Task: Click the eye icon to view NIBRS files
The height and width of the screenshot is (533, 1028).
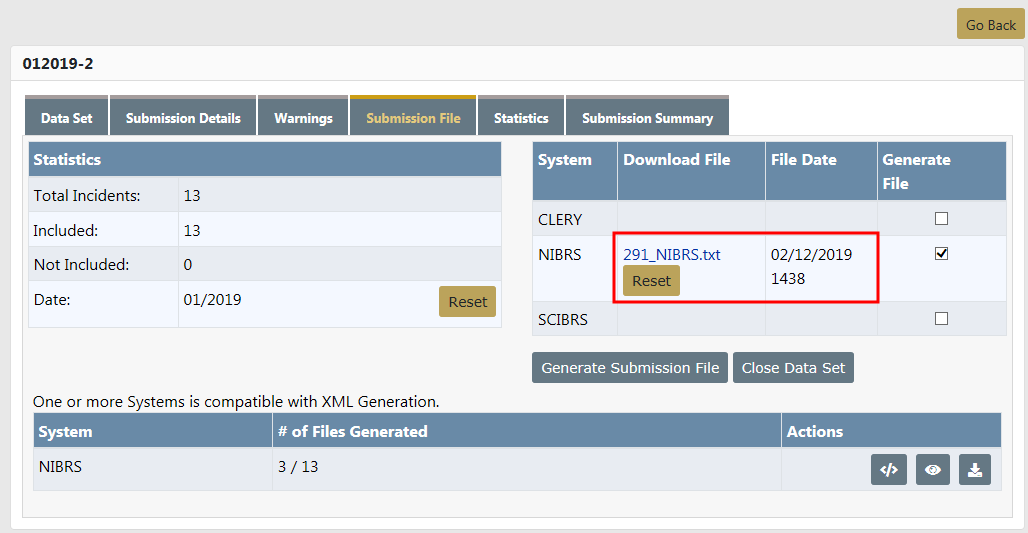Action: (x=932, y=470)
